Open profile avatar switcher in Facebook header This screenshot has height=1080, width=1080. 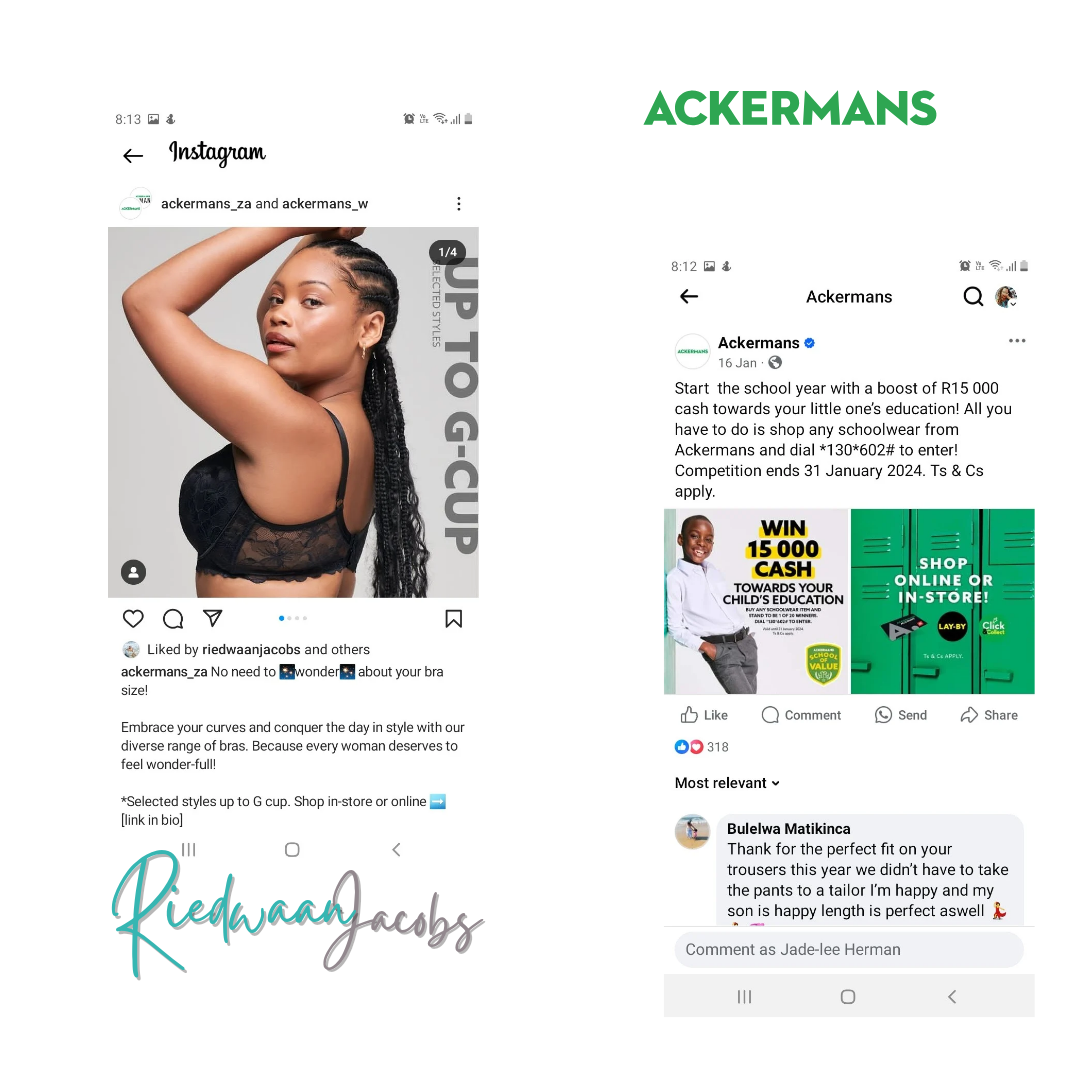[x=1006, y=297]
